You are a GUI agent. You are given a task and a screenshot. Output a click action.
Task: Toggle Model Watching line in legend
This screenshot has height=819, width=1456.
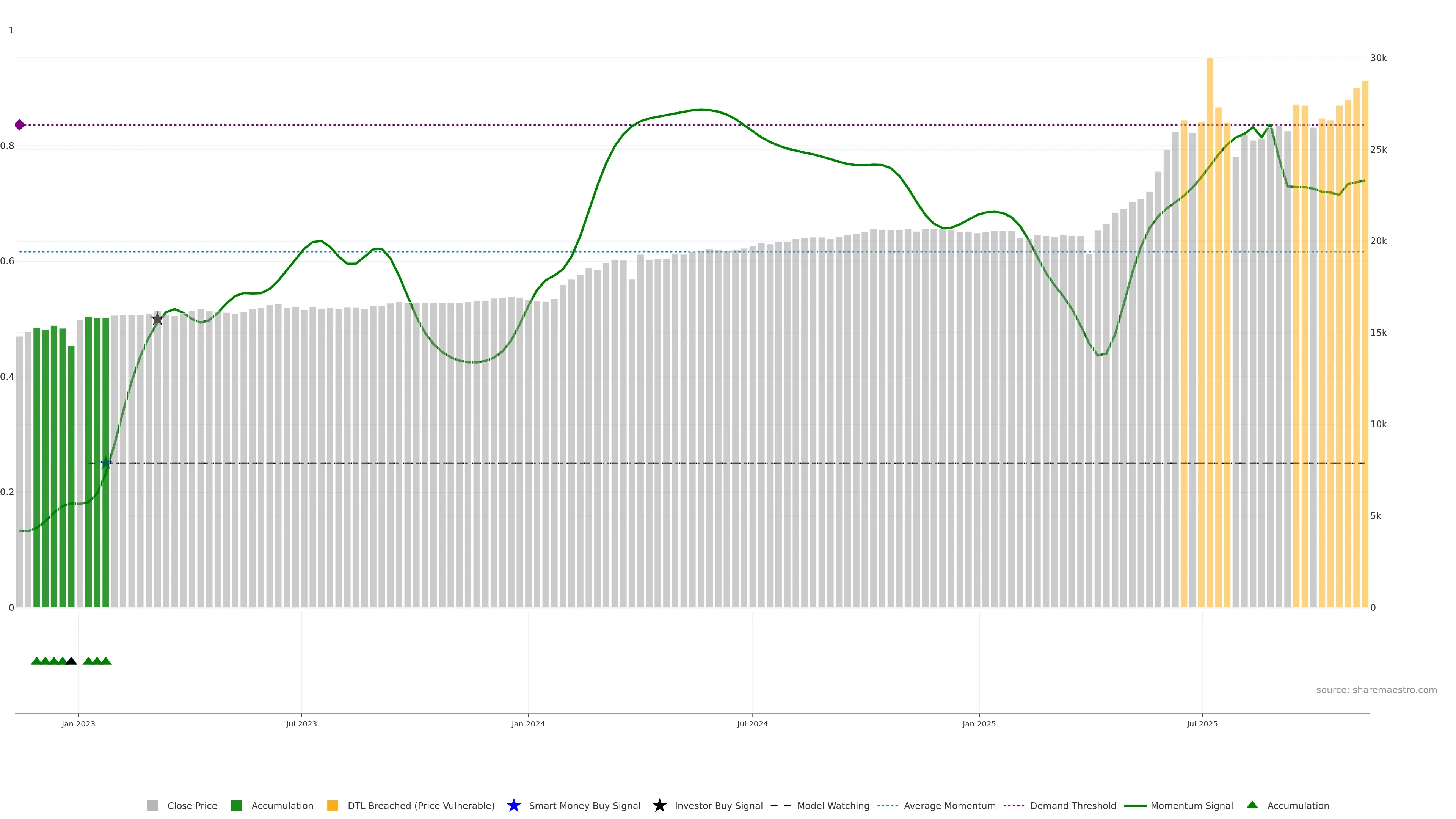click(x=833, y=805)
